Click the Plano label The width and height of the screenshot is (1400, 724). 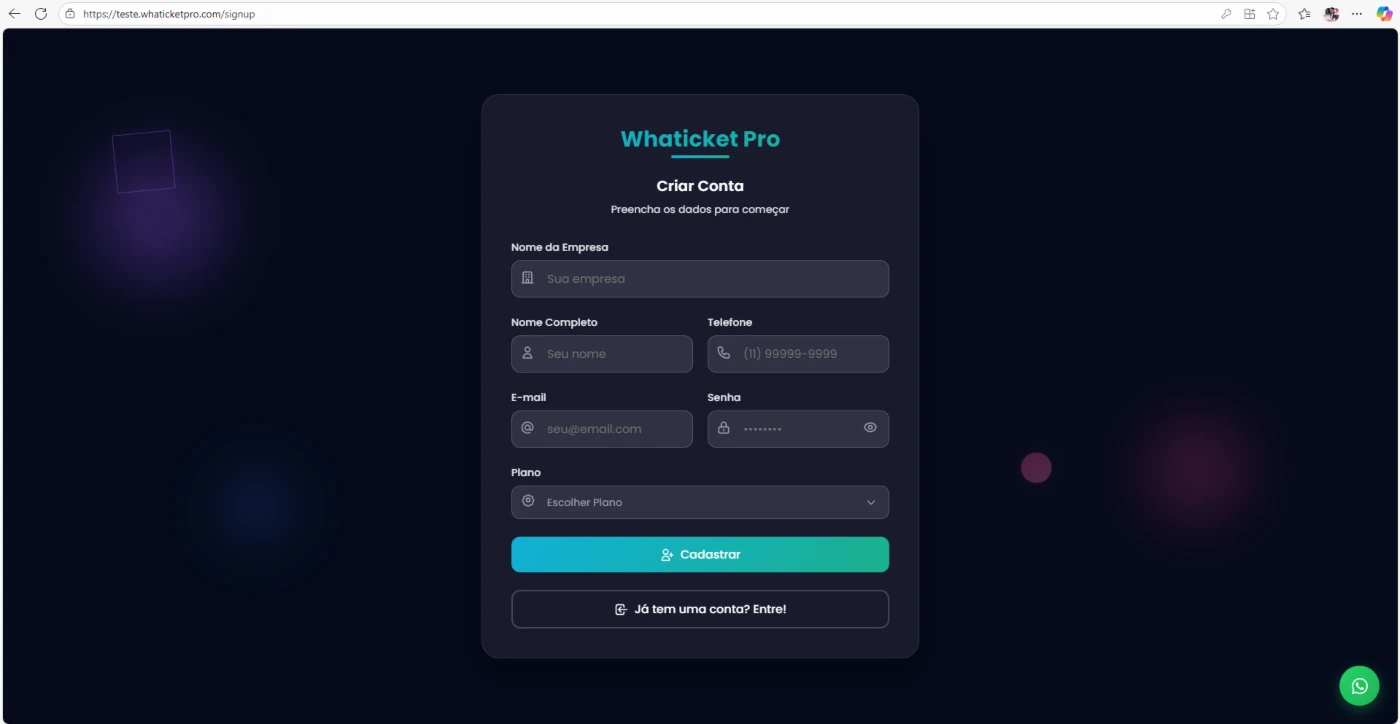(526, 472)
